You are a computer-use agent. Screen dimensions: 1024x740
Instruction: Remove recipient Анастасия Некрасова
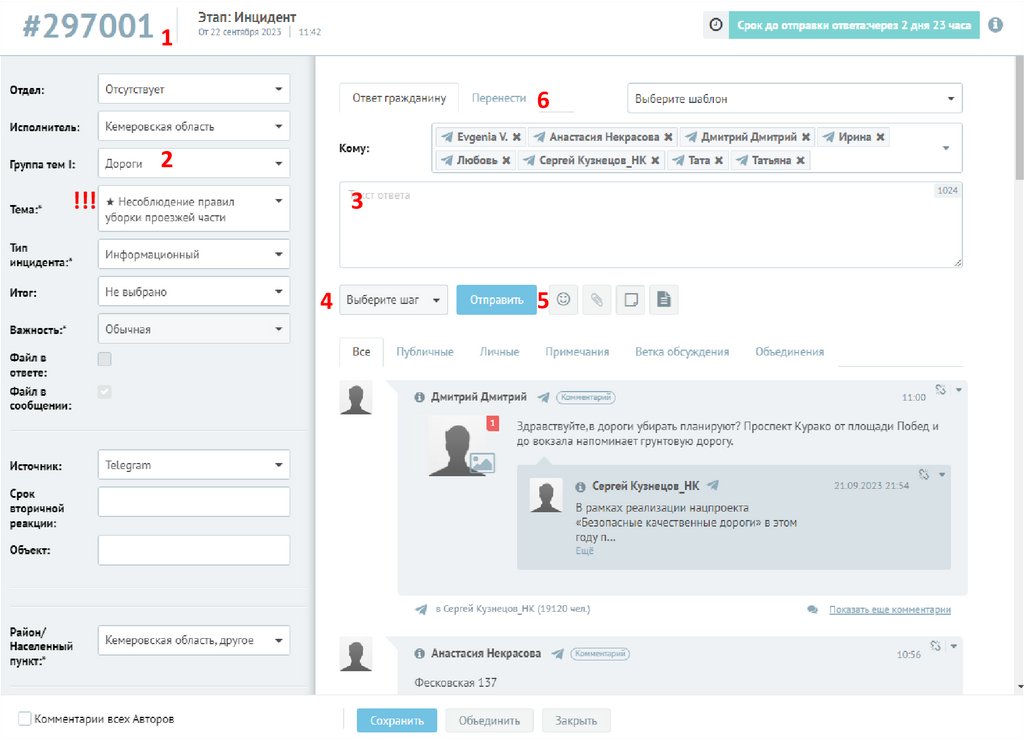pyautogui.click(x=668, y=137)
